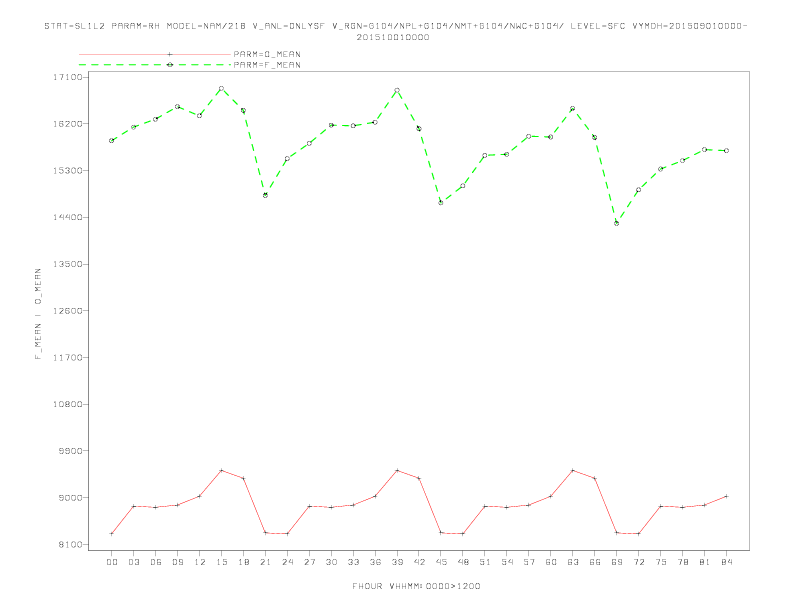Click y-axis tick value 10800
The height and width of the screenshot is (612, 792).
pyautogui.click(x=68, y=404)
